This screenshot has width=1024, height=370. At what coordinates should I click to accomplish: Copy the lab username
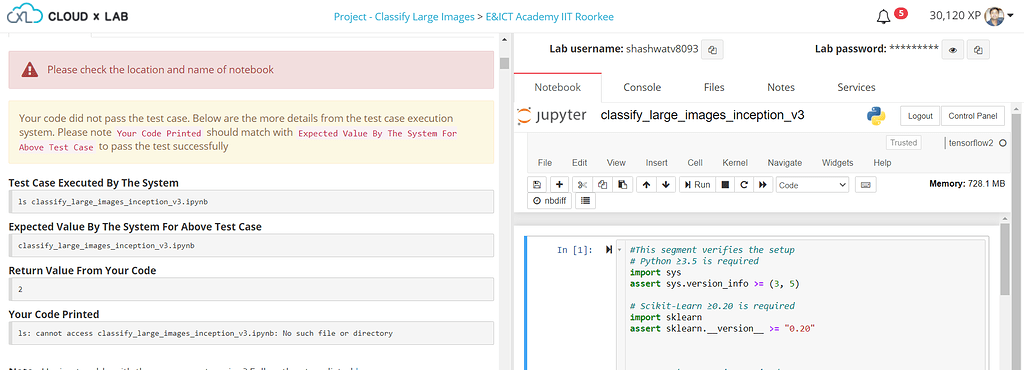pos(712,50)
